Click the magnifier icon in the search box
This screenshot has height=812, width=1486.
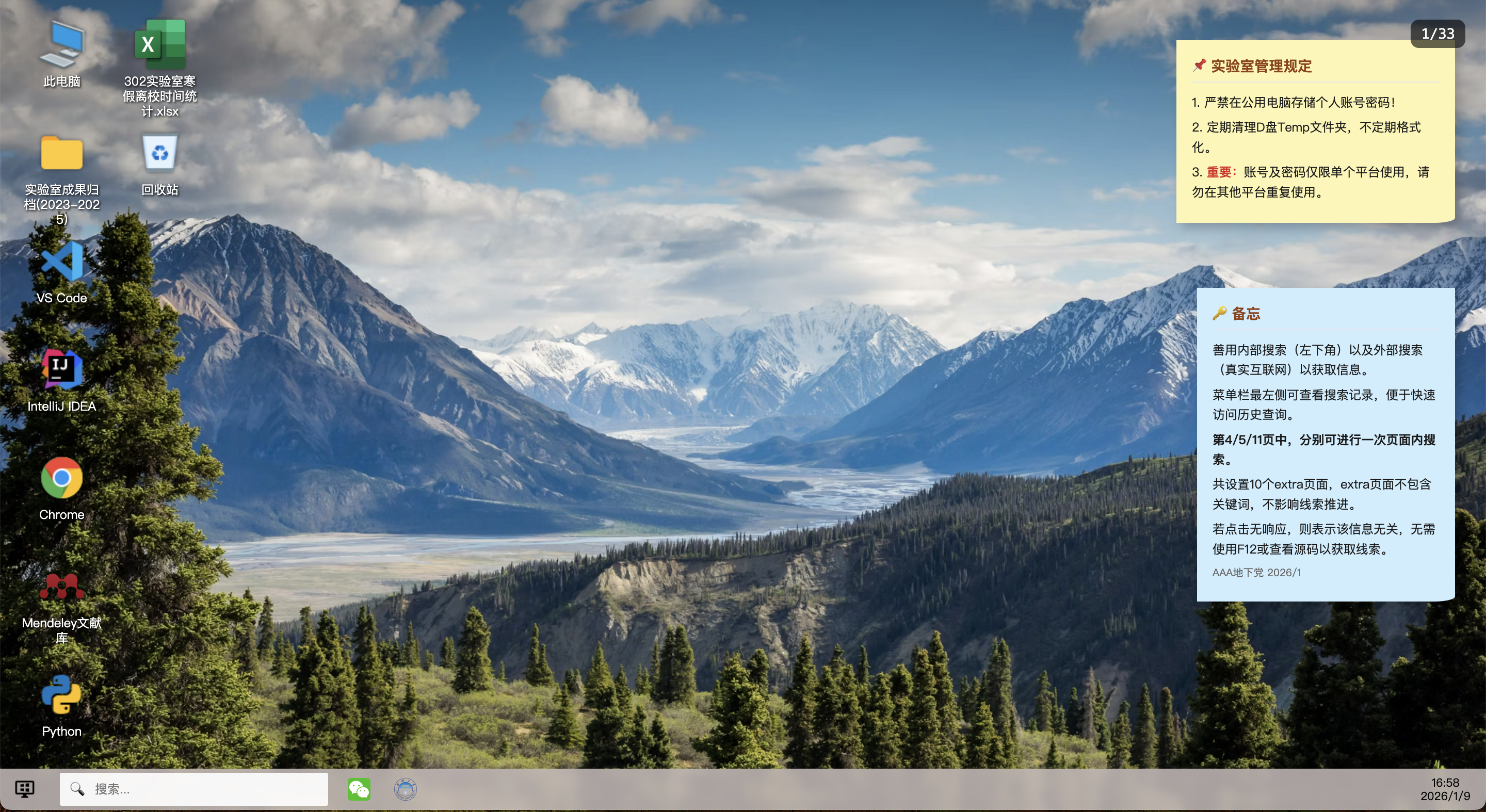pos(77,789)
